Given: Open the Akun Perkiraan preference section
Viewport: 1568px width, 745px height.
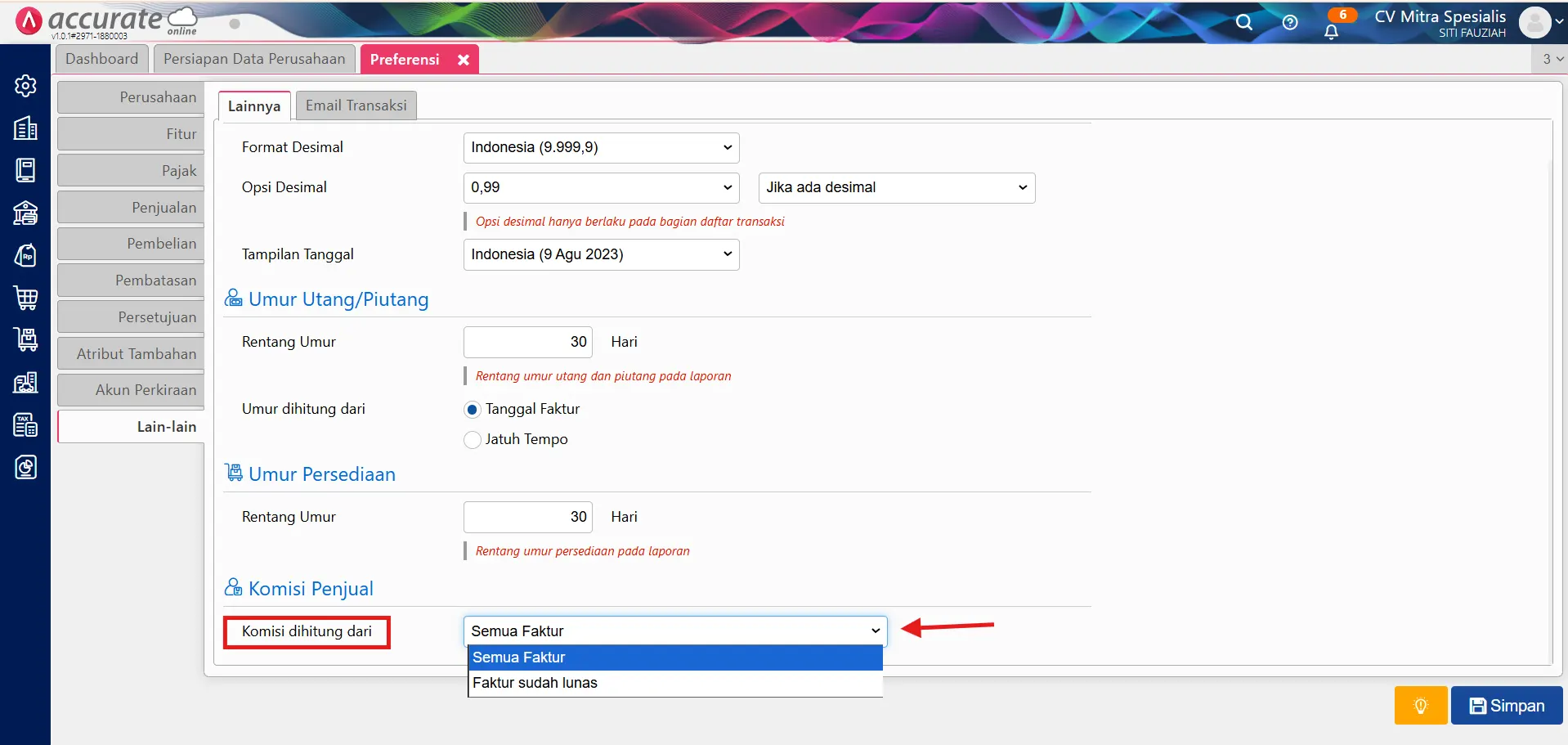Looking at the screenshot, I should click(x=132, y=390).
